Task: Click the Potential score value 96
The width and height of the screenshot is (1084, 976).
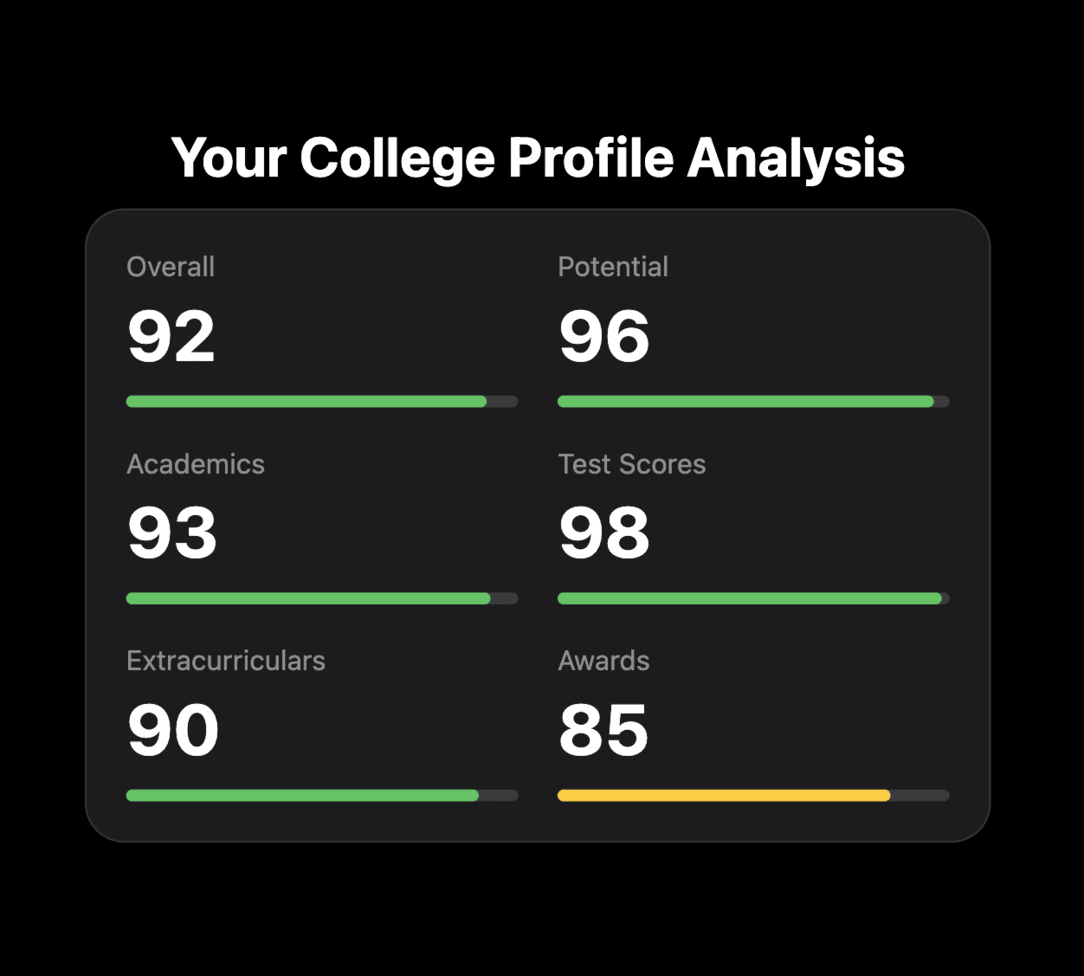Action: pyautogui.click(x=603, y=336)
